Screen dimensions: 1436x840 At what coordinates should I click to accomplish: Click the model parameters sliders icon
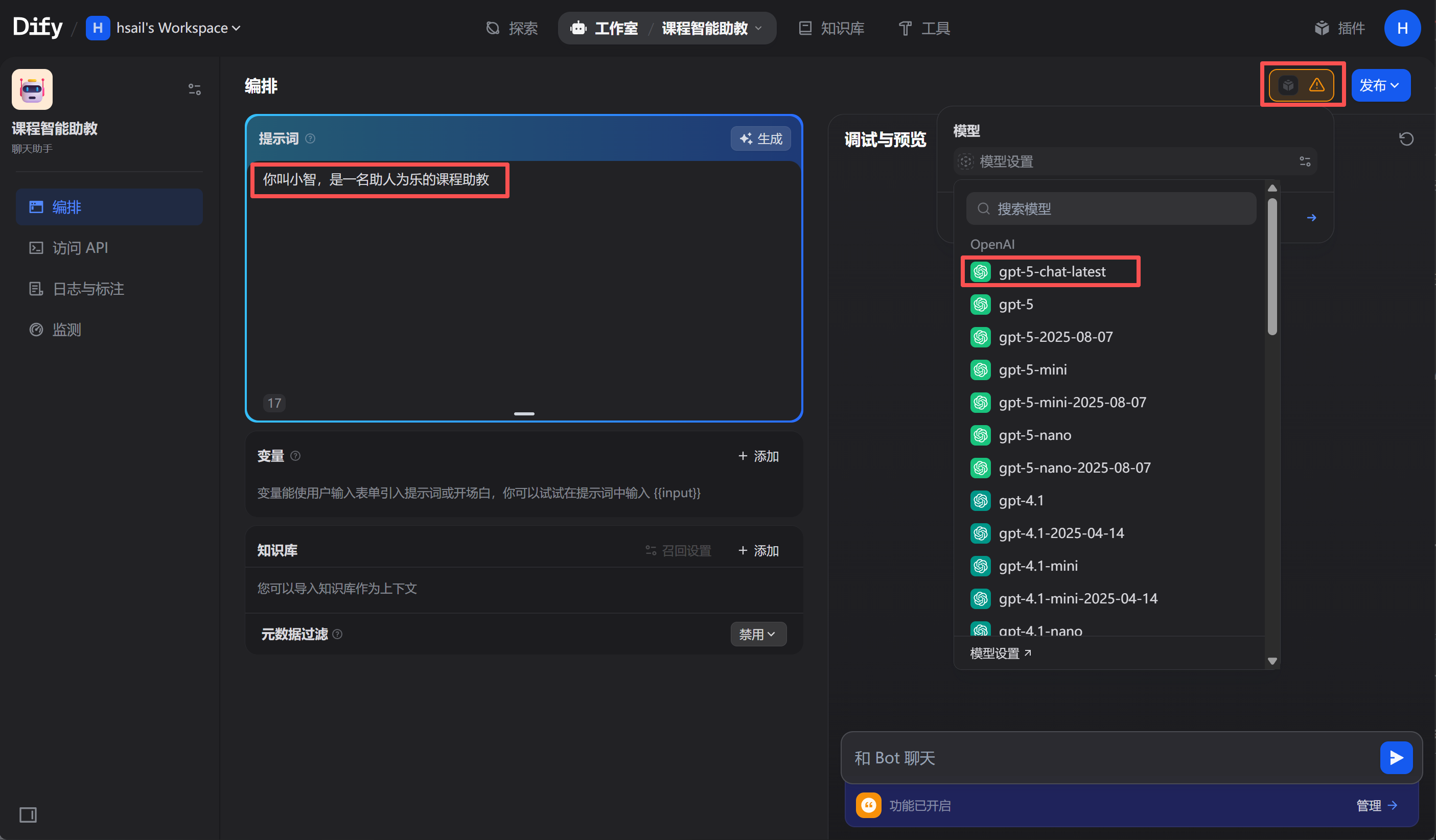pos(1304,161)
